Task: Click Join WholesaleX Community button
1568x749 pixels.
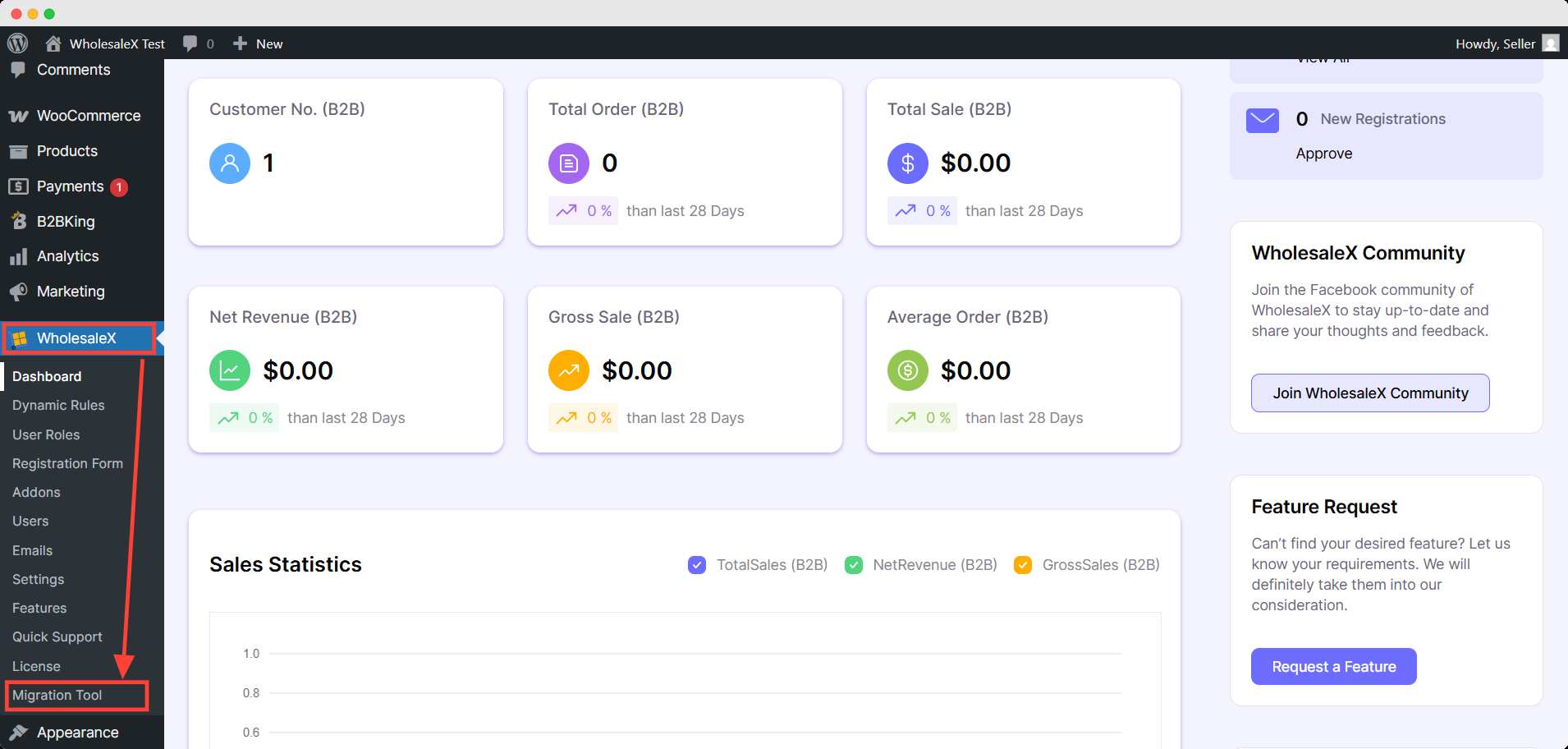Action: [1370, 393]
